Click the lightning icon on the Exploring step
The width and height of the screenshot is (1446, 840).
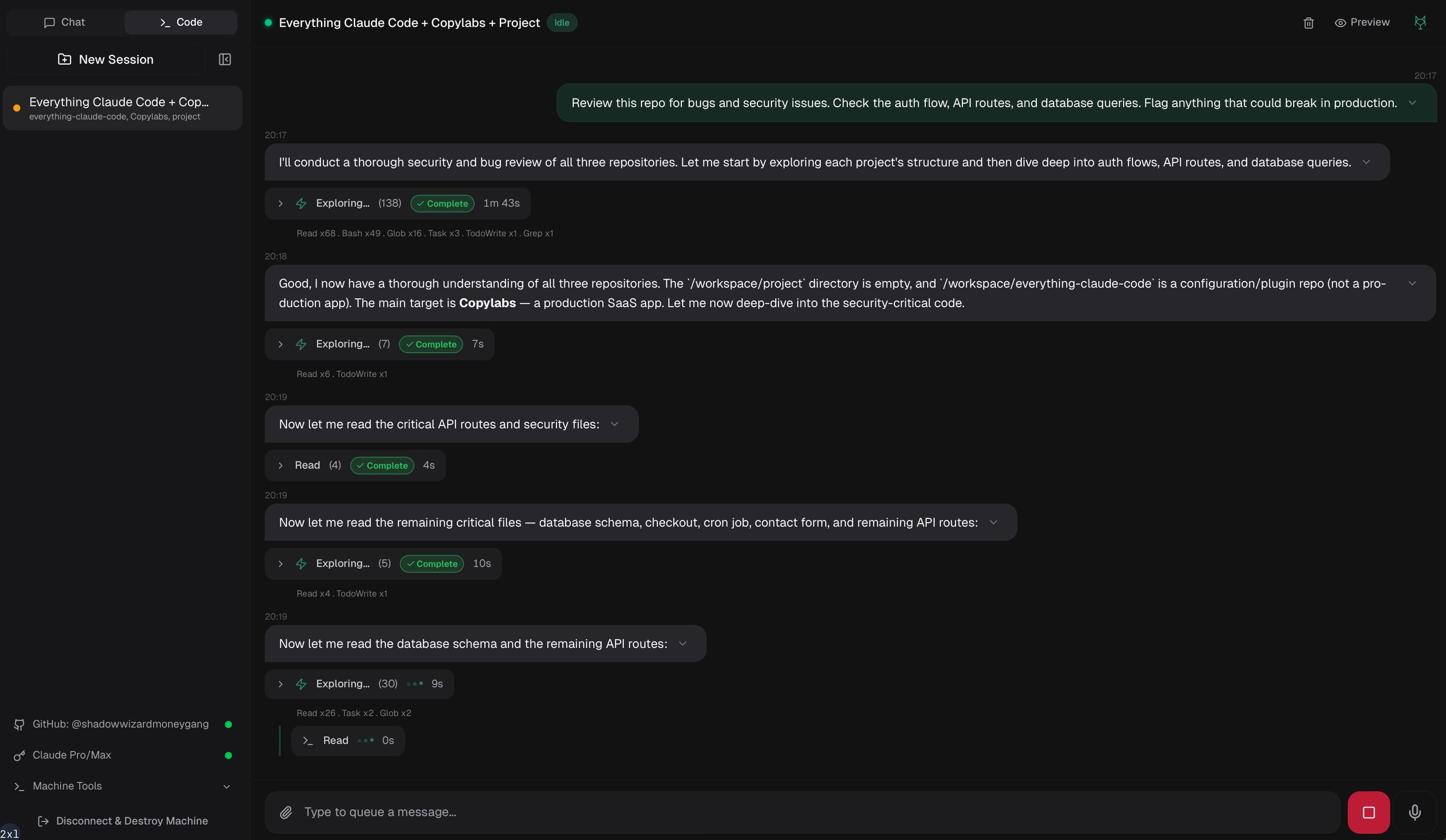[301, 203]
